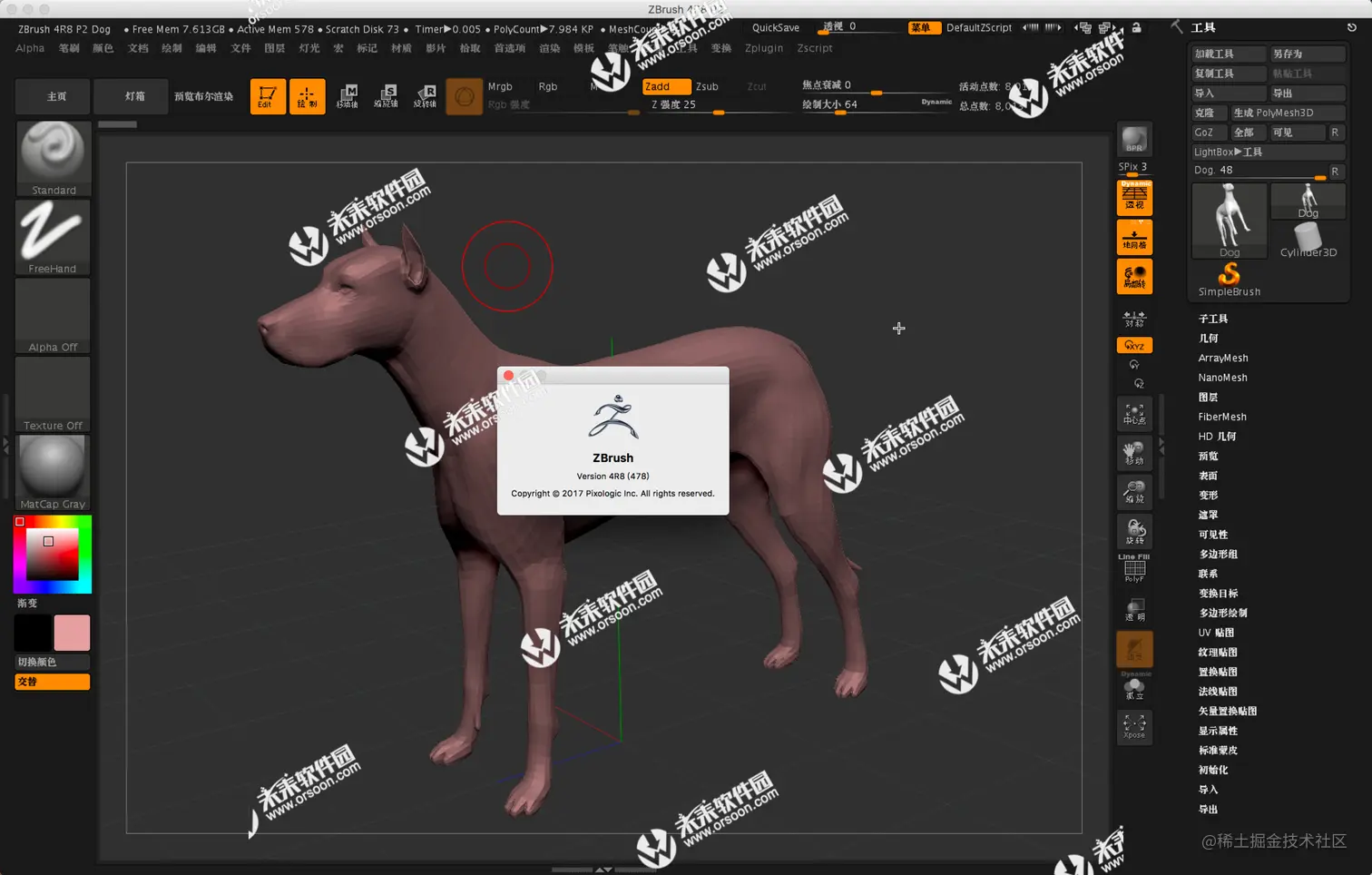1372x875 pixels.
Task: Click the Zoom view magnifier icon
Action: [x=1134, y=492]
